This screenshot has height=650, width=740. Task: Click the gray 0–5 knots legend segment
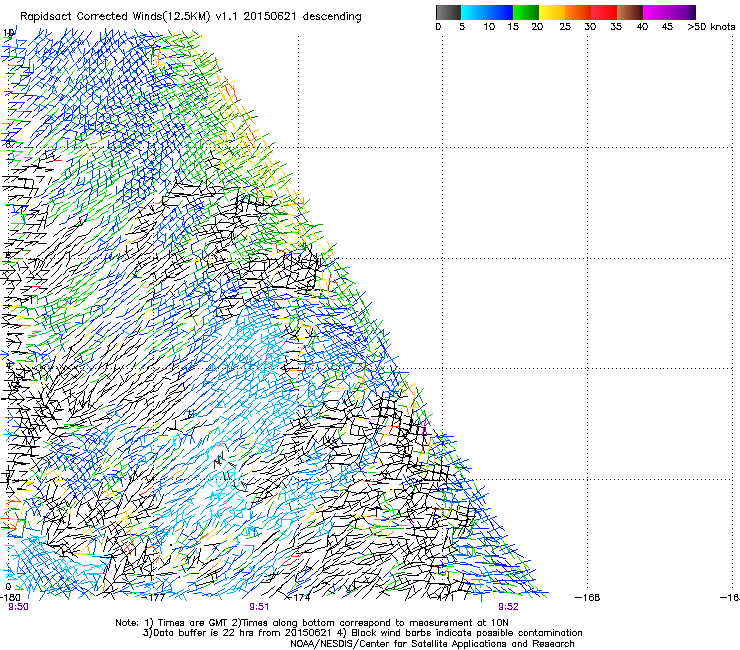448,12
